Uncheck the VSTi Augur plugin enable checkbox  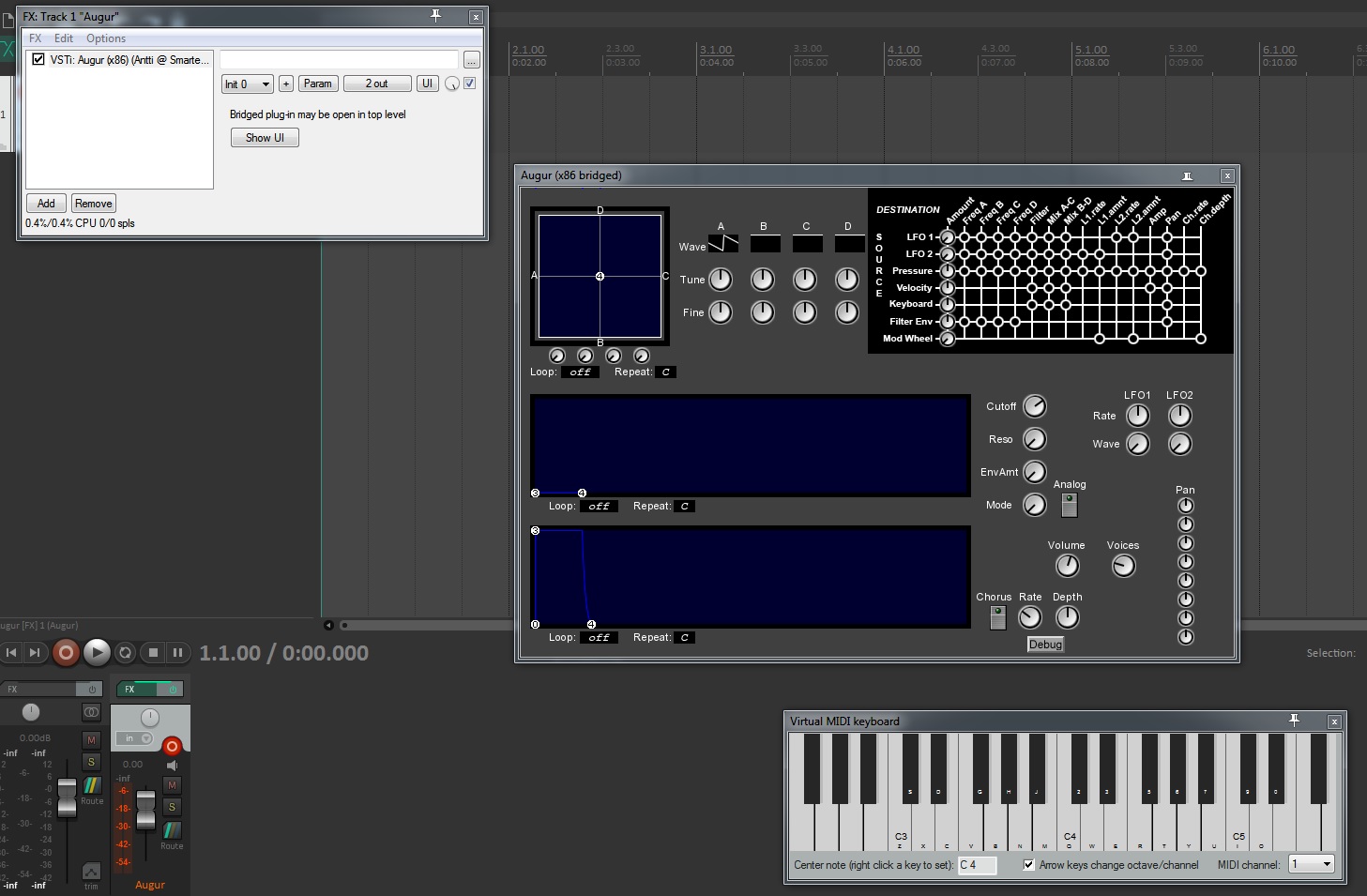click(x=38, y=59)
